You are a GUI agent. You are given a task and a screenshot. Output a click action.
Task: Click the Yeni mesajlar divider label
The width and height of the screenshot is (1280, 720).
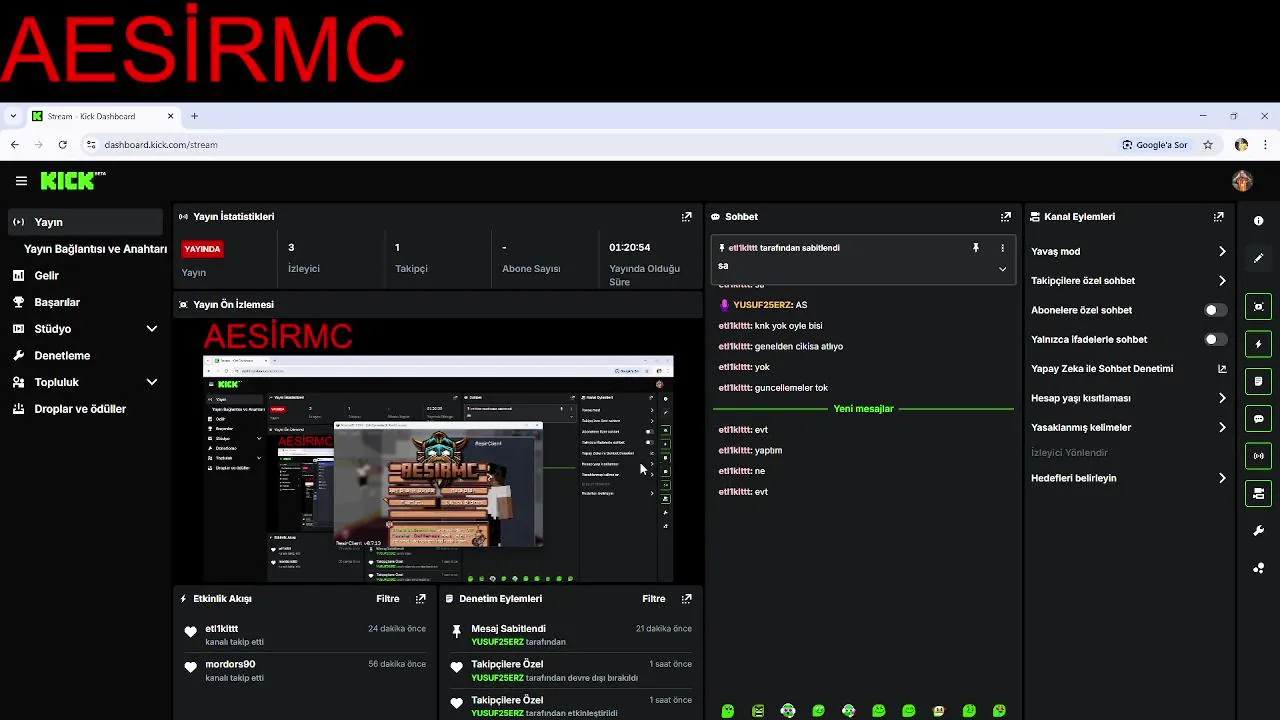(863, 409)
